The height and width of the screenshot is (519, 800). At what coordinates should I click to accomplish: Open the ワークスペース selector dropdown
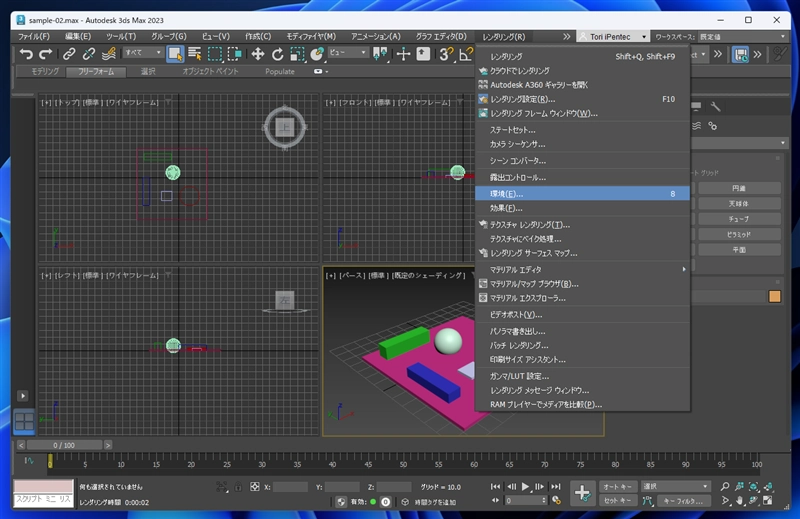(742, 37)
